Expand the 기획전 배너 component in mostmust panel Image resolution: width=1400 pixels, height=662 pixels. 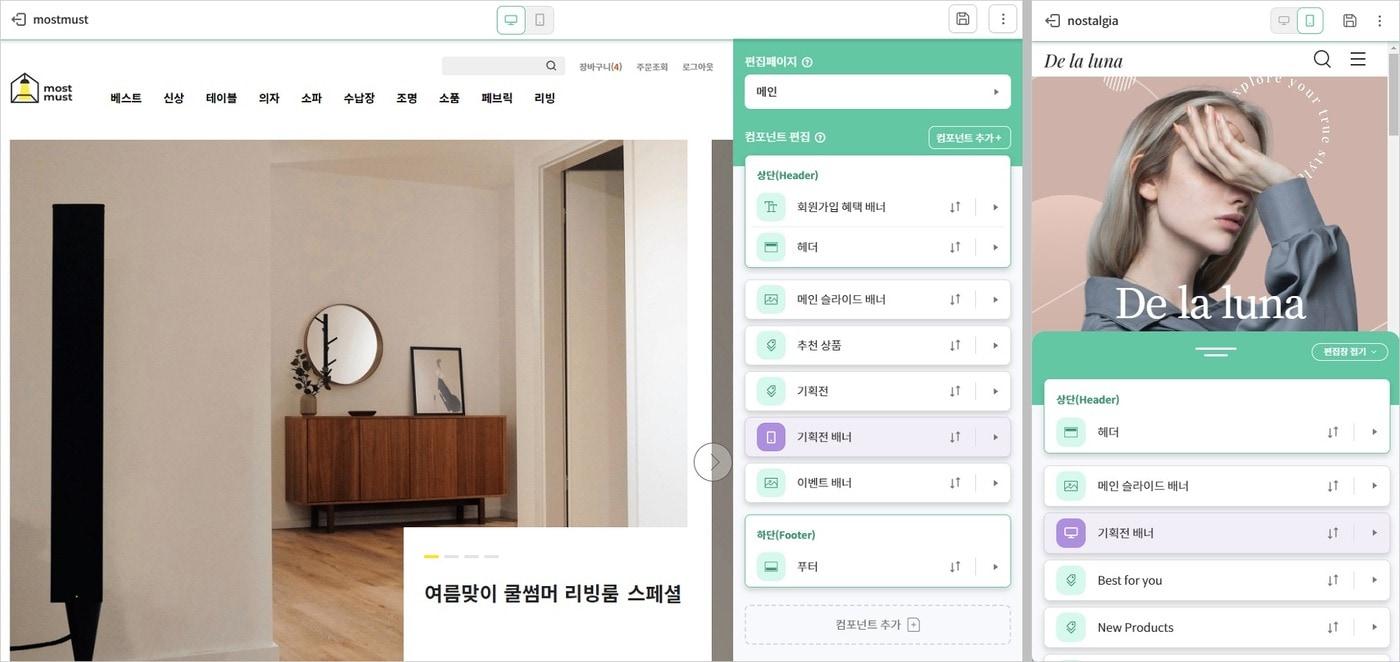click(x=995, y=437)
